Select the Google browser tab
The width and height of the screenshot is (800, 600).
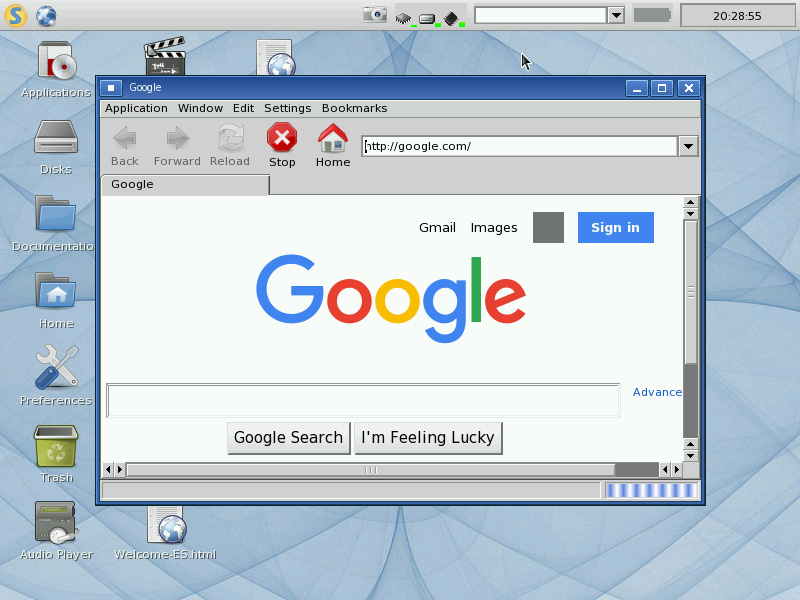186,185
